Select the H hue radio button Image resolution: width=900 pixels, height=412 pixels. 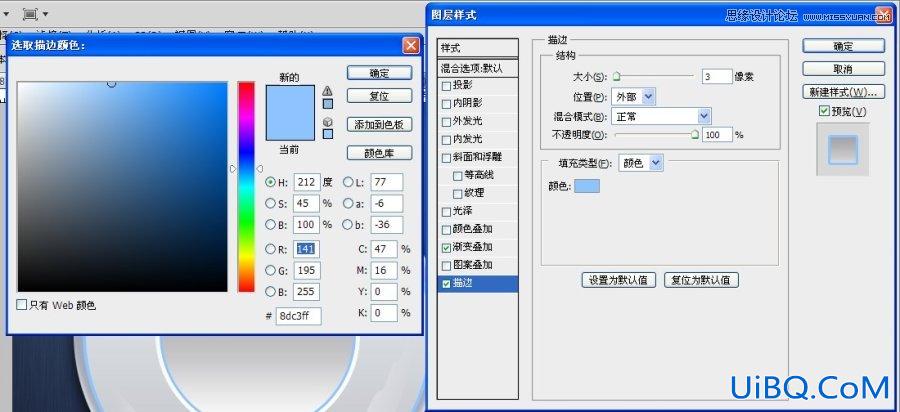[270, 182]
